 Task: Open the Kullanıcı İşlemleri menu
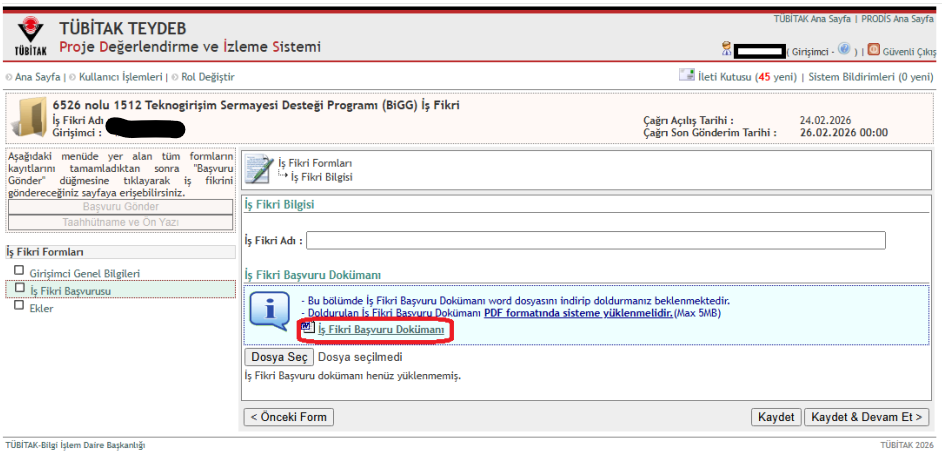pos(121,76)
